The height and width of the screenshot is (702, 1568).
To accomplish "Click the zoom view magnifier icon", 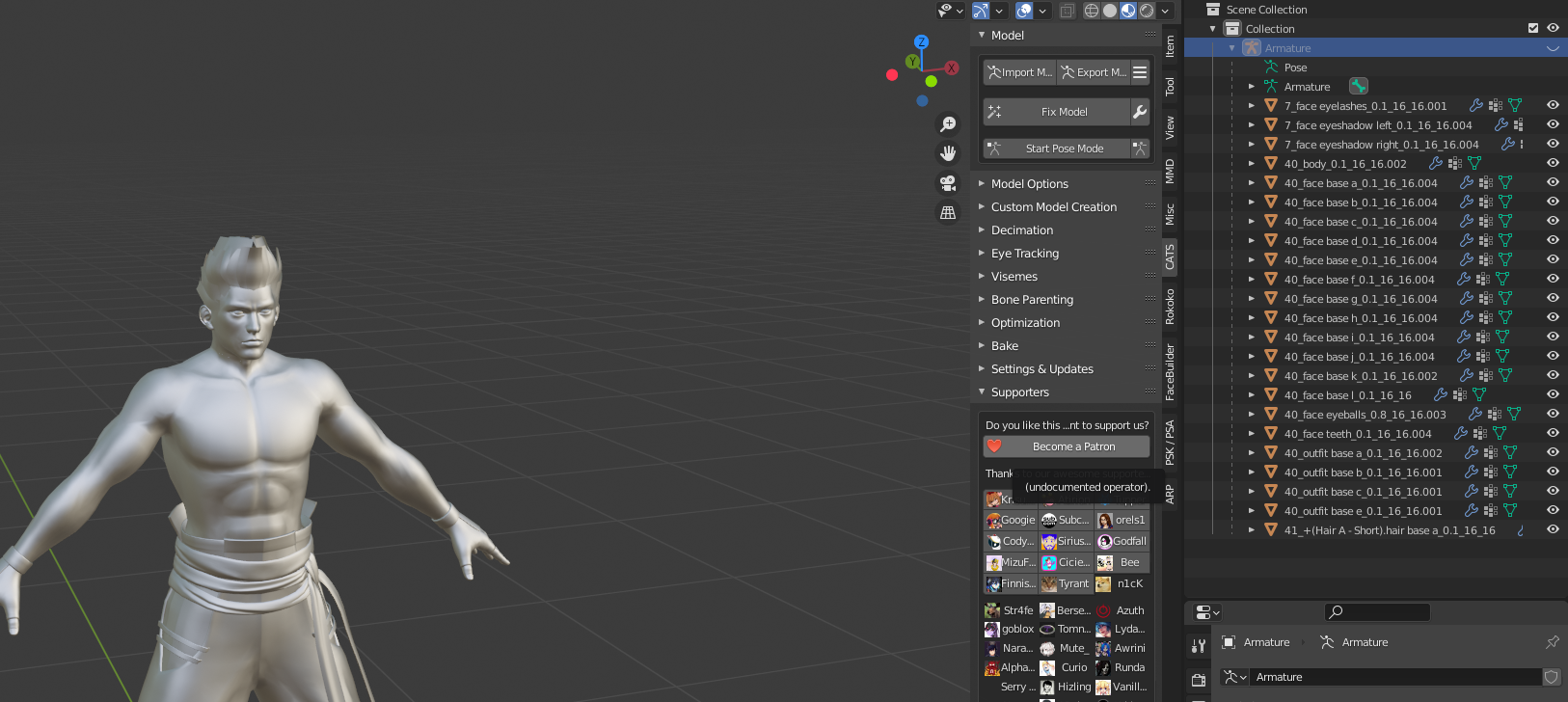I will 948,124.
